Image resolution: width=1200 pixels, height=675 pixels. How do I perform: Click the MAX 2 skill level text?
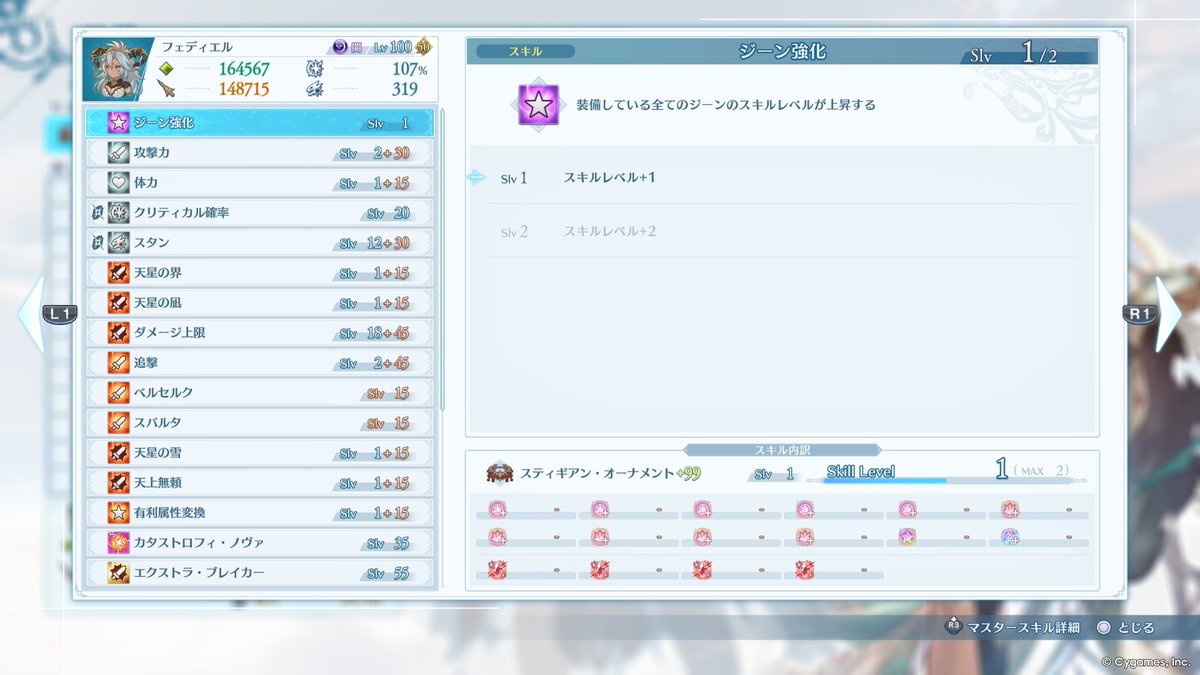click(1040, 470)
